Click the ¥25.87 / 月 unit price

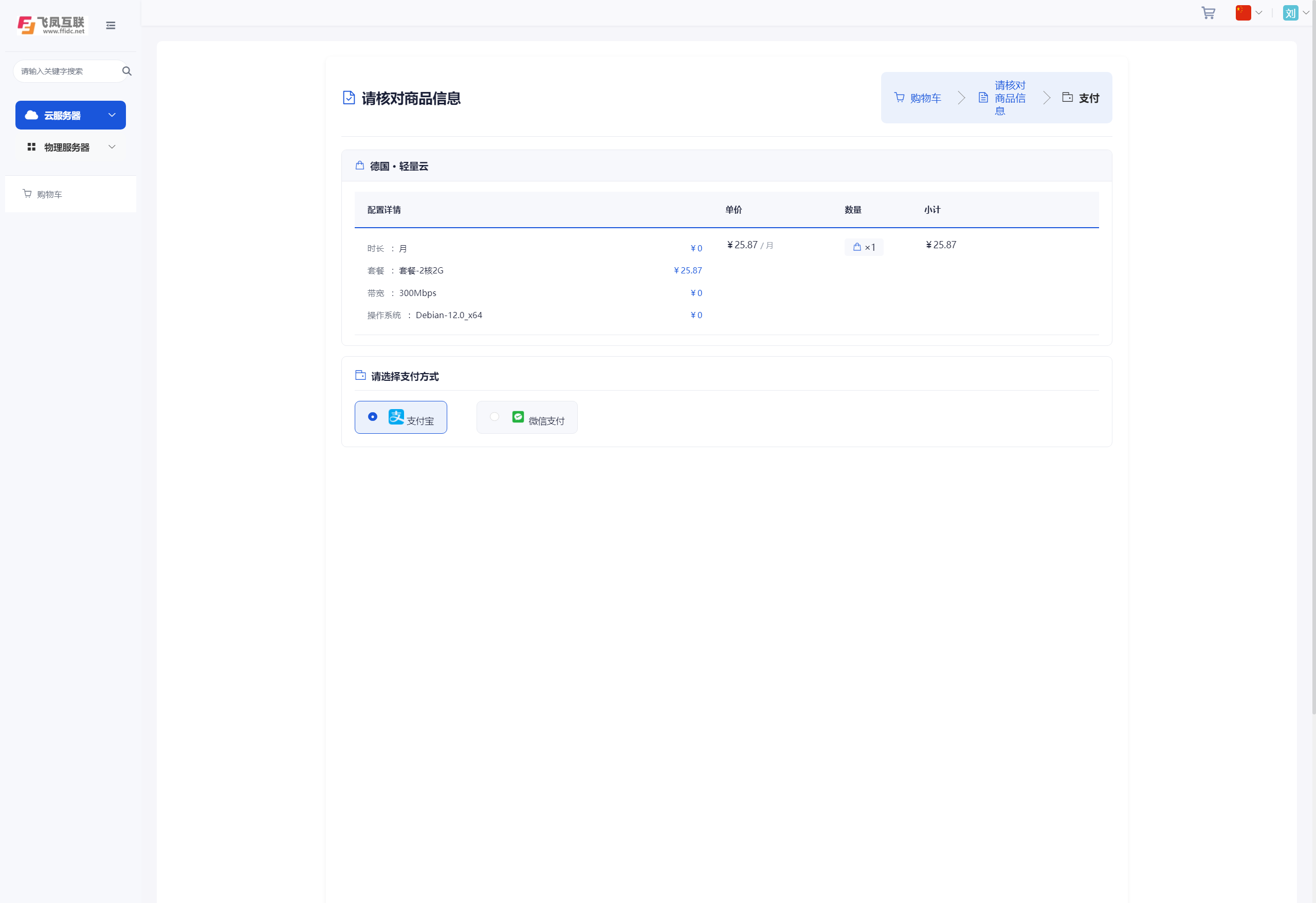click(x=751, y=245)
